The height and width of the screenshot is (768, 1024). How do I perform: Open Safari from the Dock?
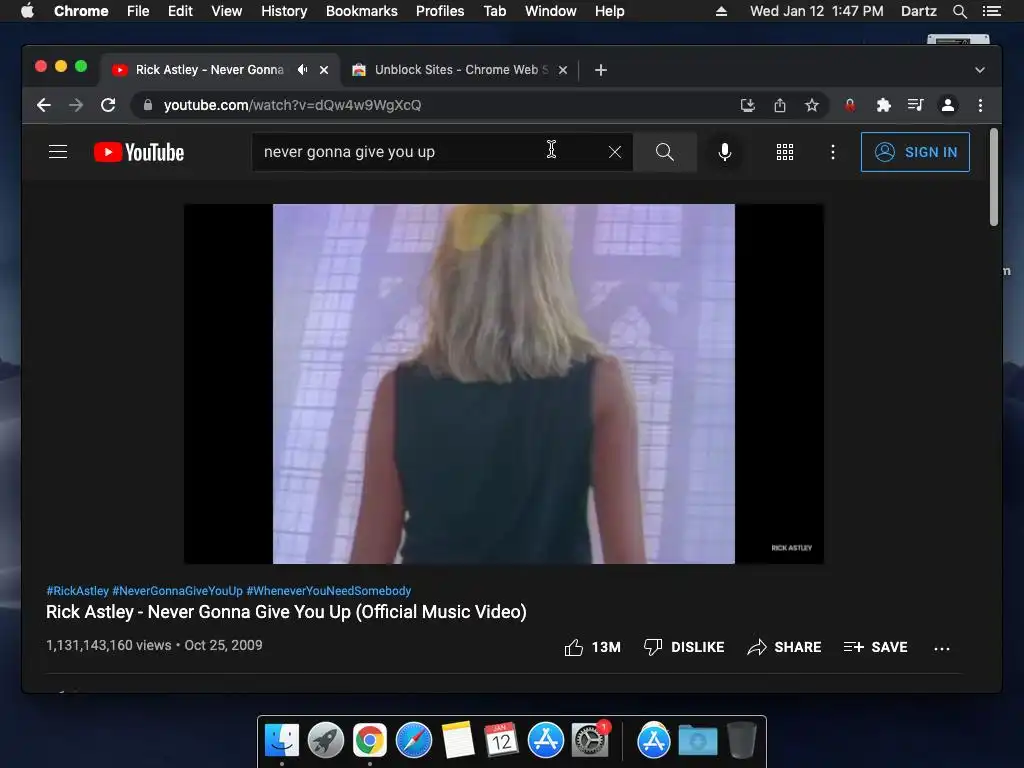[413, 741]
